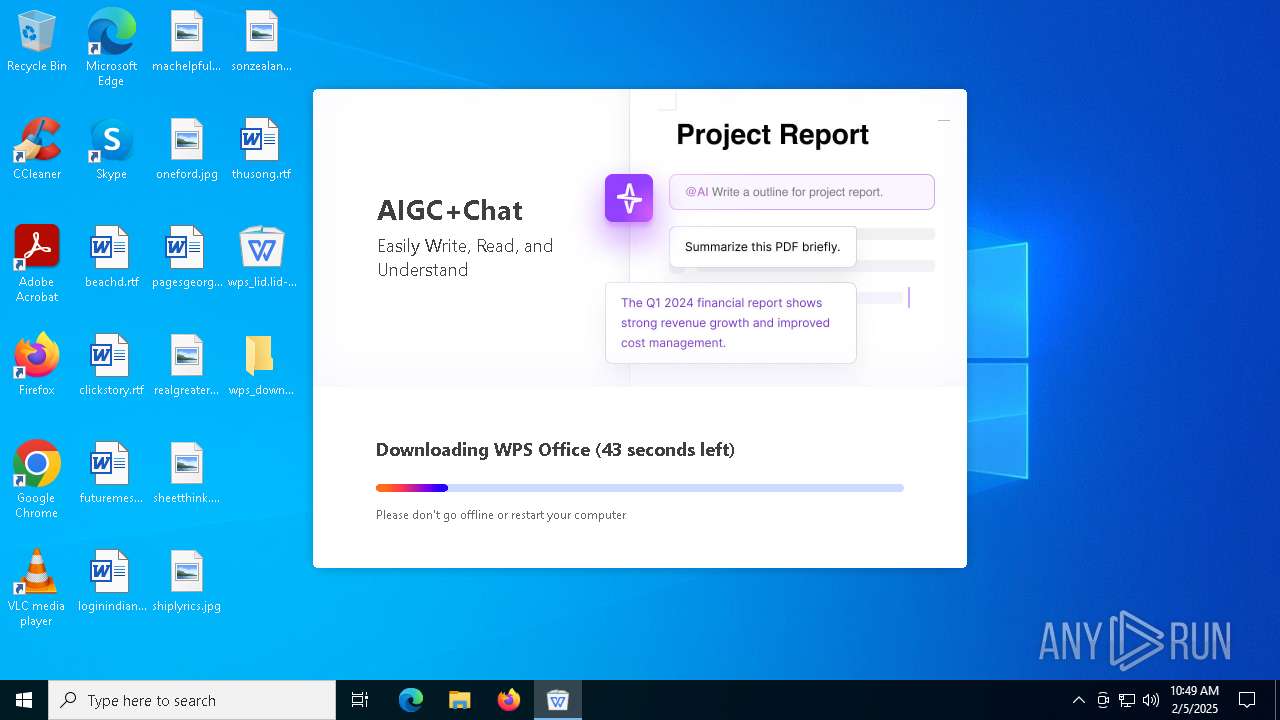
Task: Open the Recycle Bin desktop icon
Action: 37,42
